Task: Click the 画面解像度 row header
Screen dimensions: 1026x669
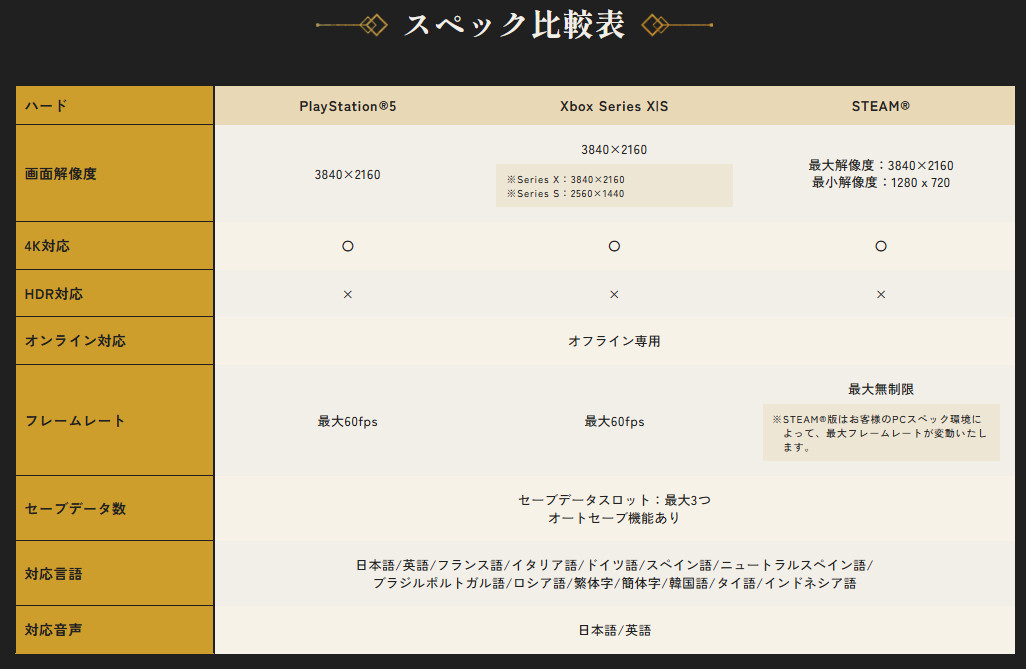Action: [x=61, y=174]
